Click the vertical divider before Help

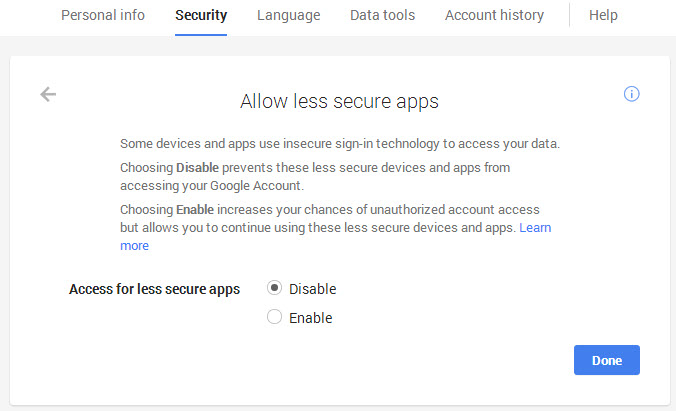coord(569,15)
